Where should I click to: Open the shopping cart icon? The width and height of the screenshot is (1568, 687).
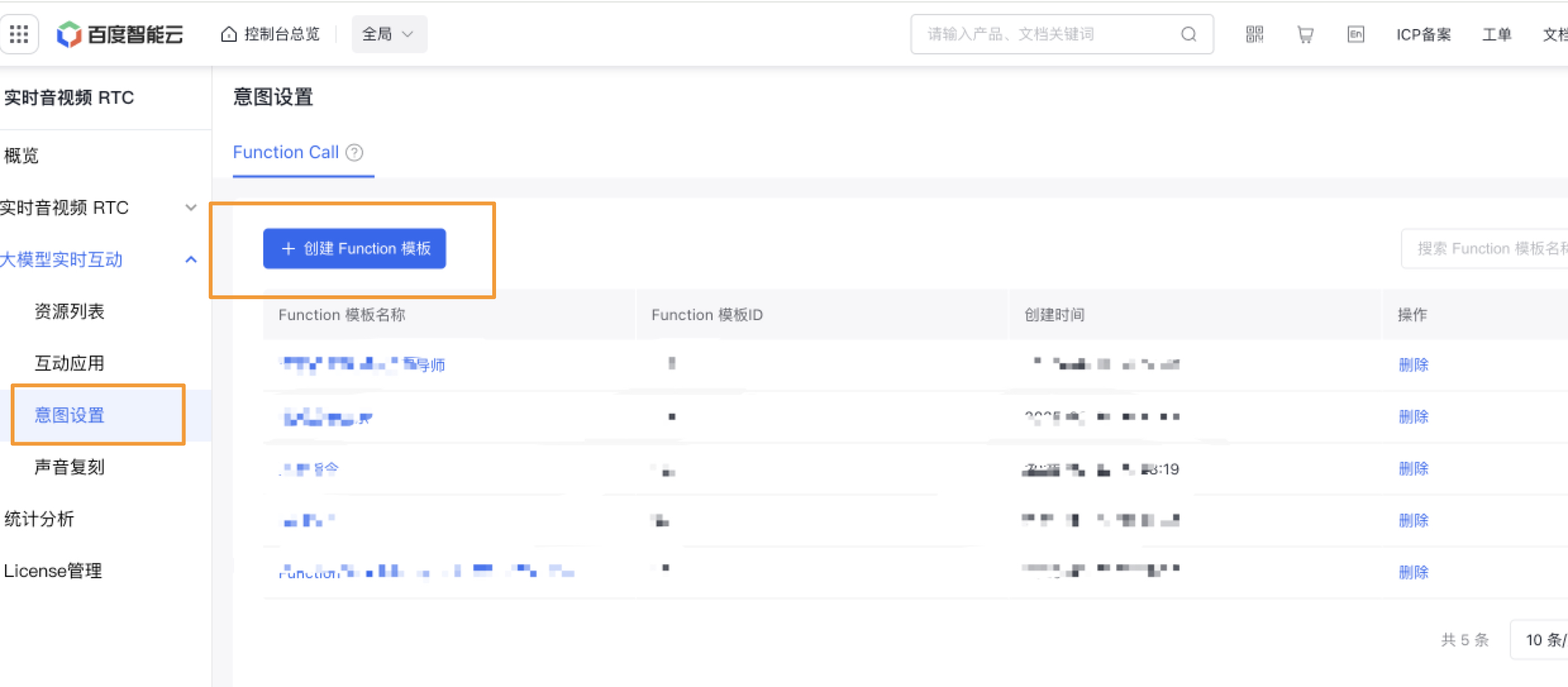tap(1305, 34)
